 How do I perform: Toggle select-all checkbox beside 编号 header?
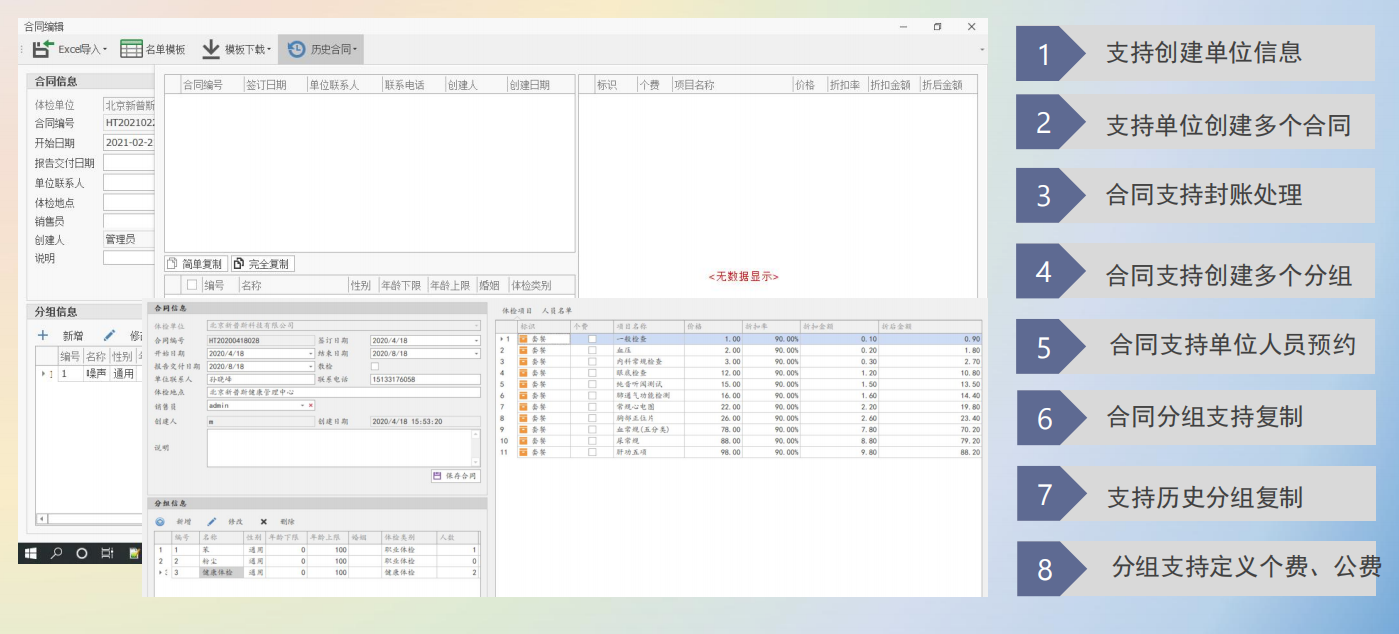pyautogui.click(x=193, y=286)
